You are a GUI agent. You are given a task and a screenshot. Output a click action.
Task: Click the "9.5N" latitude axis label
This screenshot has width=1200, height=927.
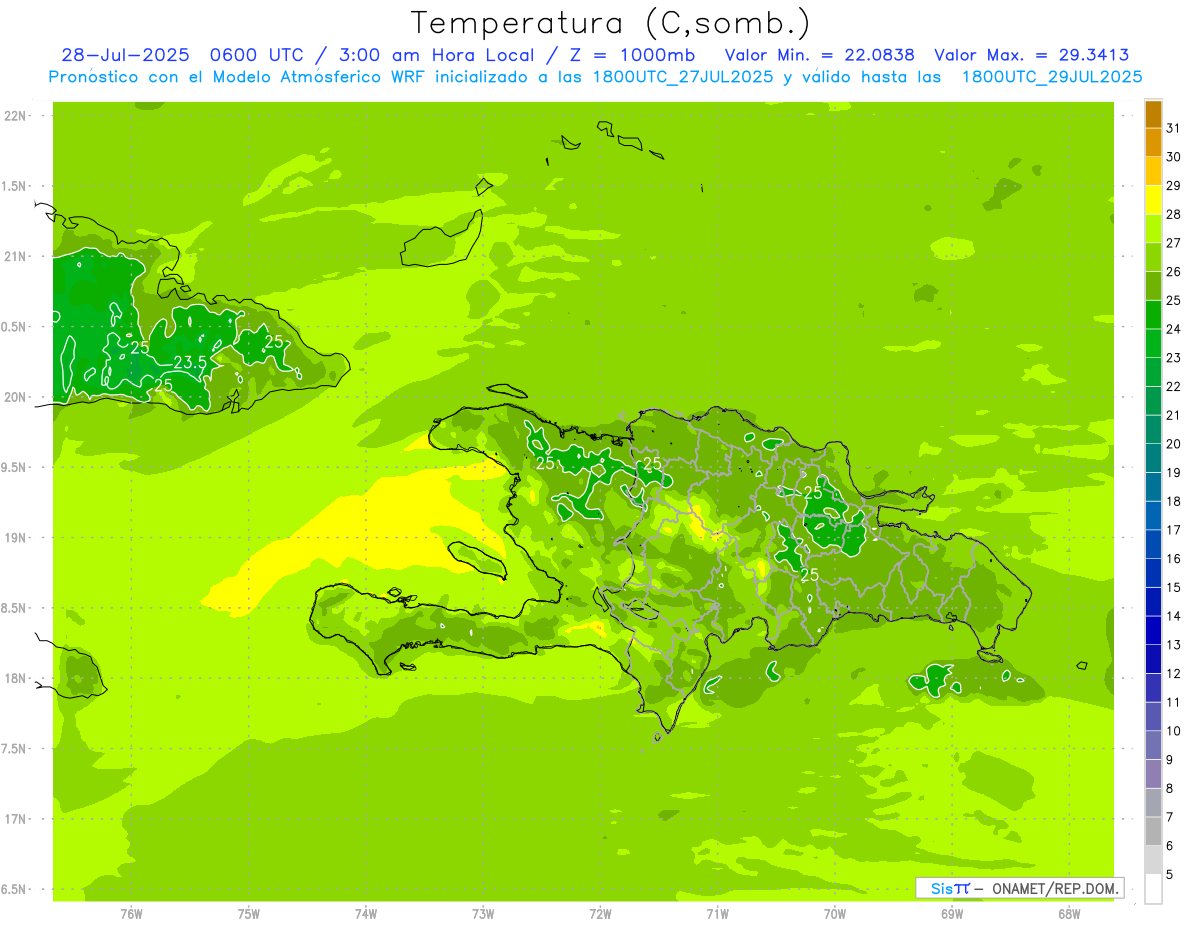pos(15,467)
